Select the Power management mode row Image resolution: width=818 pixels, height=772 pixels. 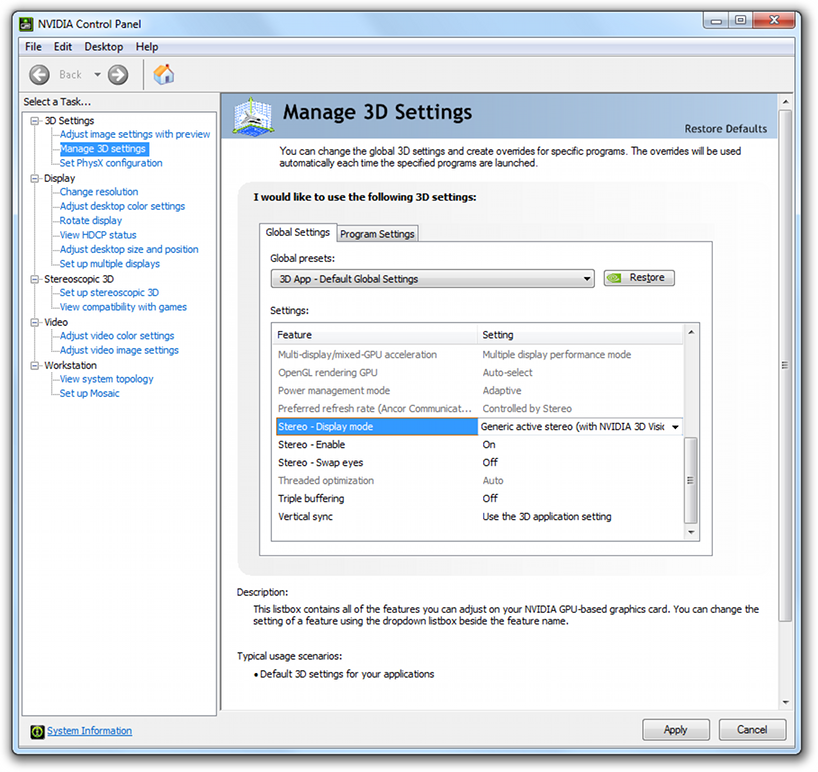478,391
